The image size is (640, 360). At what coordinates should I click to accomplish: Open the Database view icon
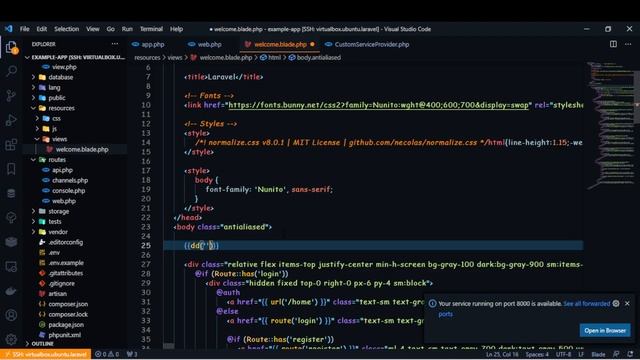pyautogui.click(x=11, y=193)
